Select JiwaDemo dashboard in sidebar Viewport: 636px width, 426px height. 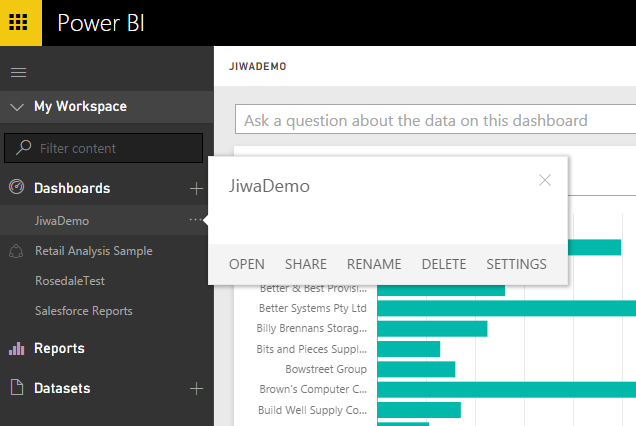tap(62, 221)
